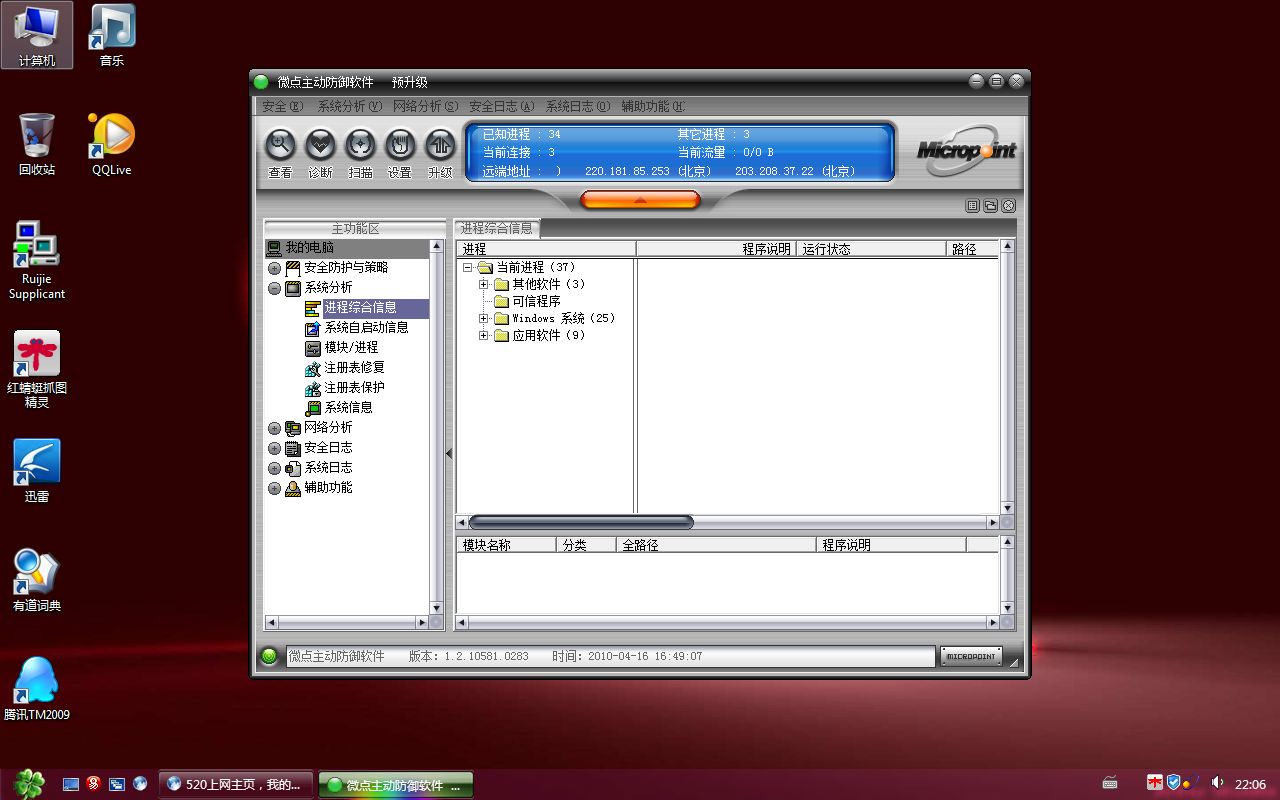Open the 系统日志(O) menu
The height and width of the screenshot is (800, 1280).
pos(577,106)
